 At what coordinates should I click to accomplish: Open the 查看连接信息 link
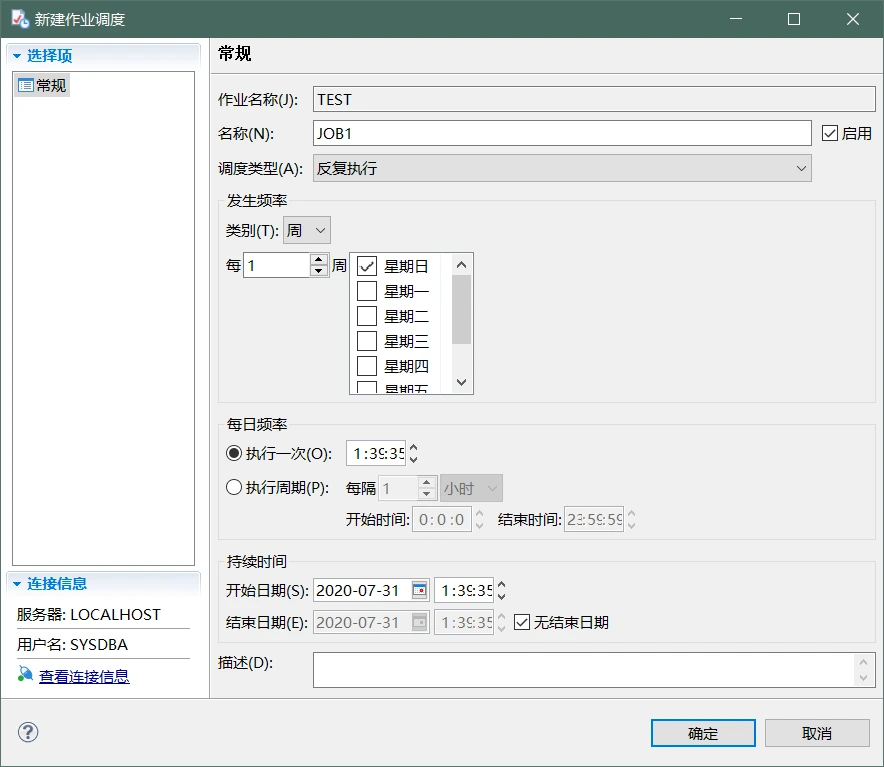coord(84,676)
